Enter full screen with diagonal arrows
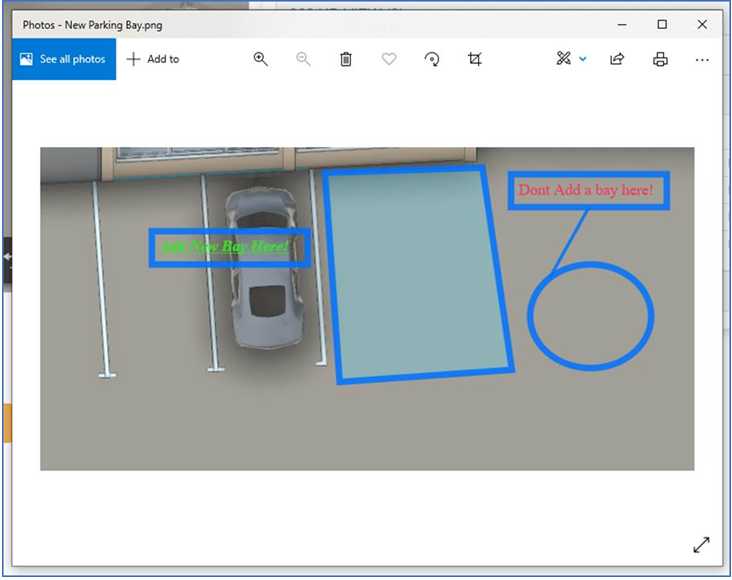Image resolution: width=732 pixels, height=580 pixels. (x=701, y=545)
